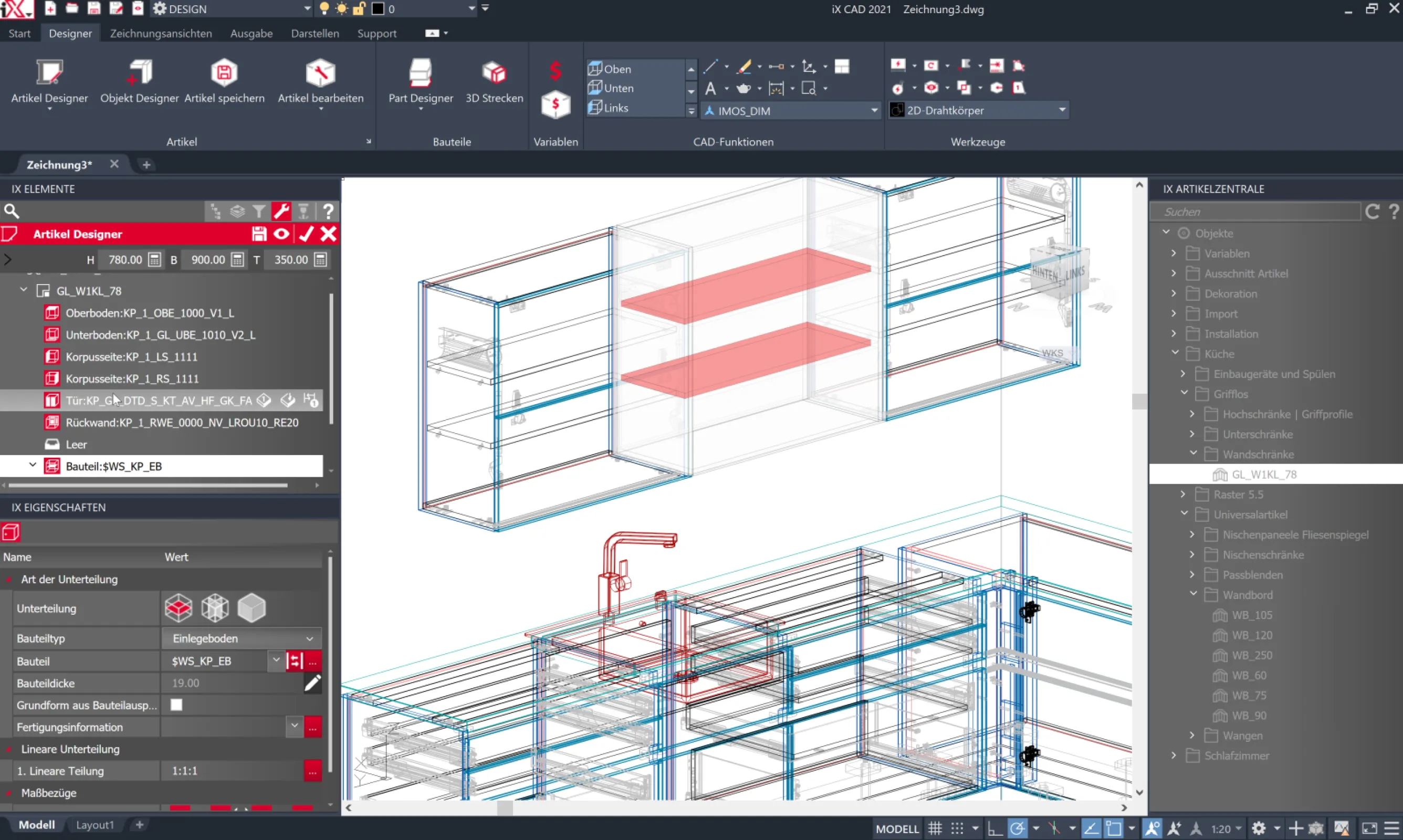Collapse the Wandbord folder in the tree
Image resolution: width=1403 pixels, height=840 pixels.
point(1193,594)
